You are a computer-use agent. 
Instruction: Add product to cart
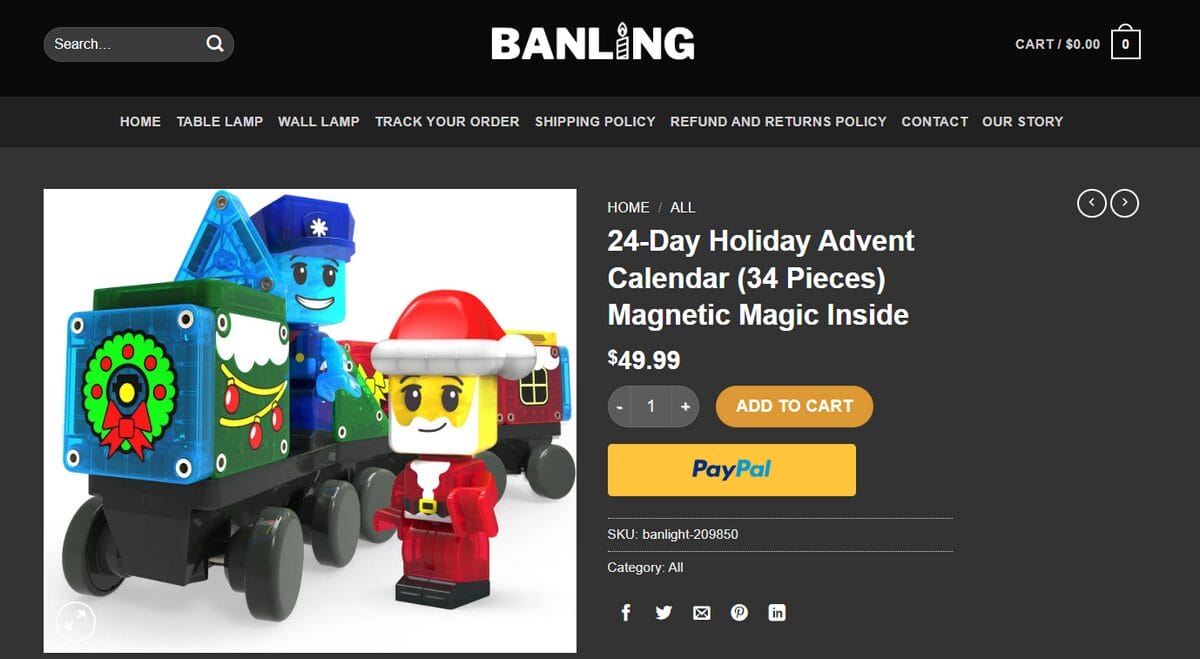(x=794, y=406)
